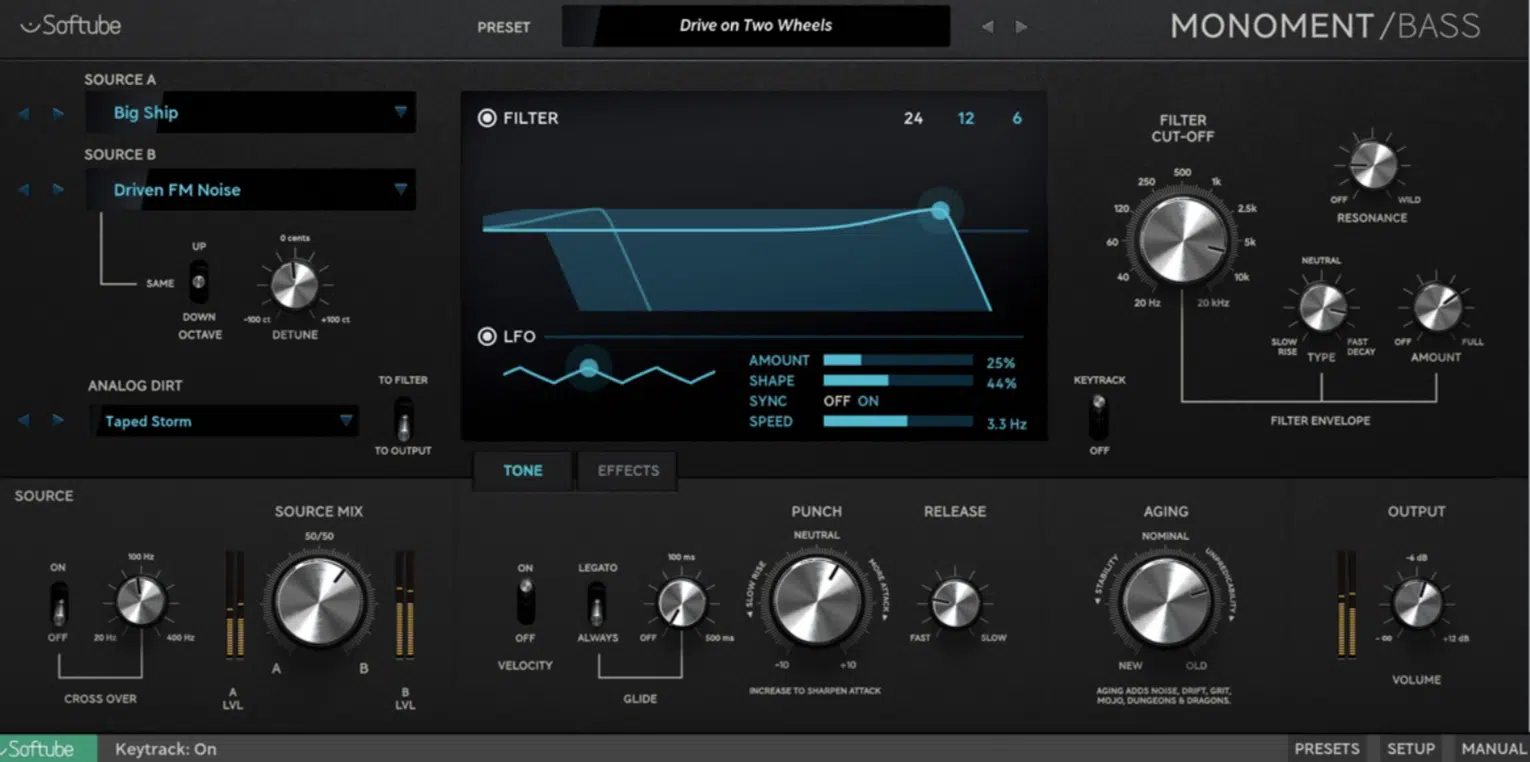This screenshot has height=762, width=1530.
Task: Go to previous Source A waveform
Action: tap(23, 114)
